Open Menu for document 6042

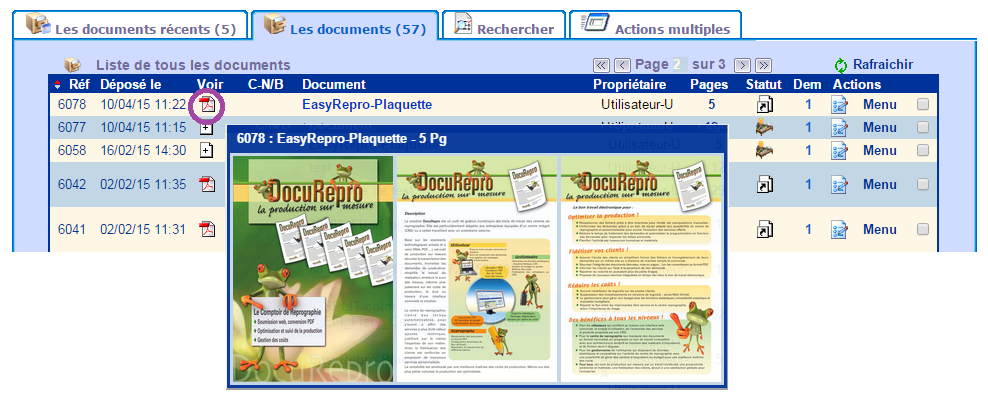pos(880,184)
